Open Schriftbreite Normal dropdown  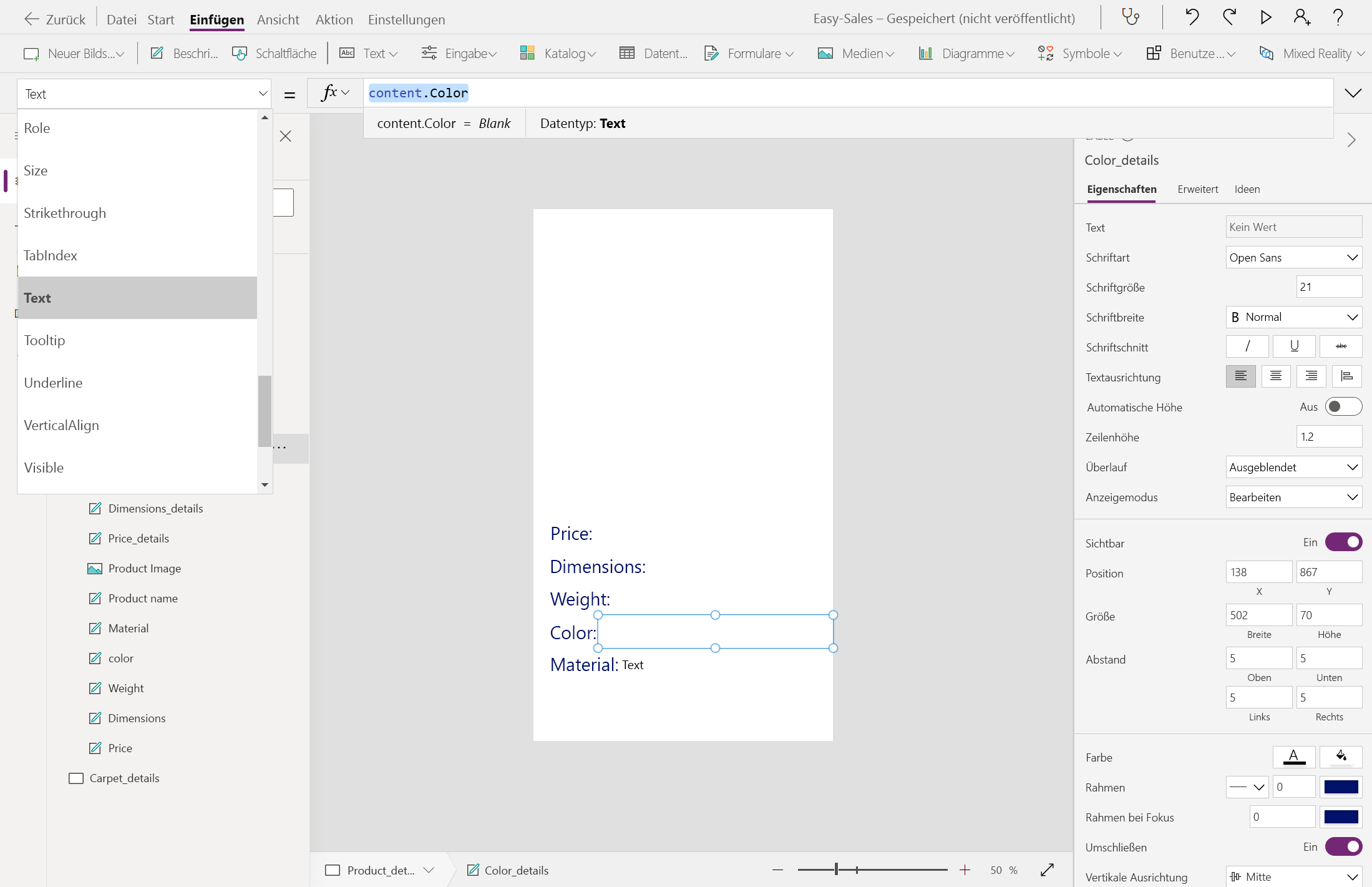point(1294,317)
